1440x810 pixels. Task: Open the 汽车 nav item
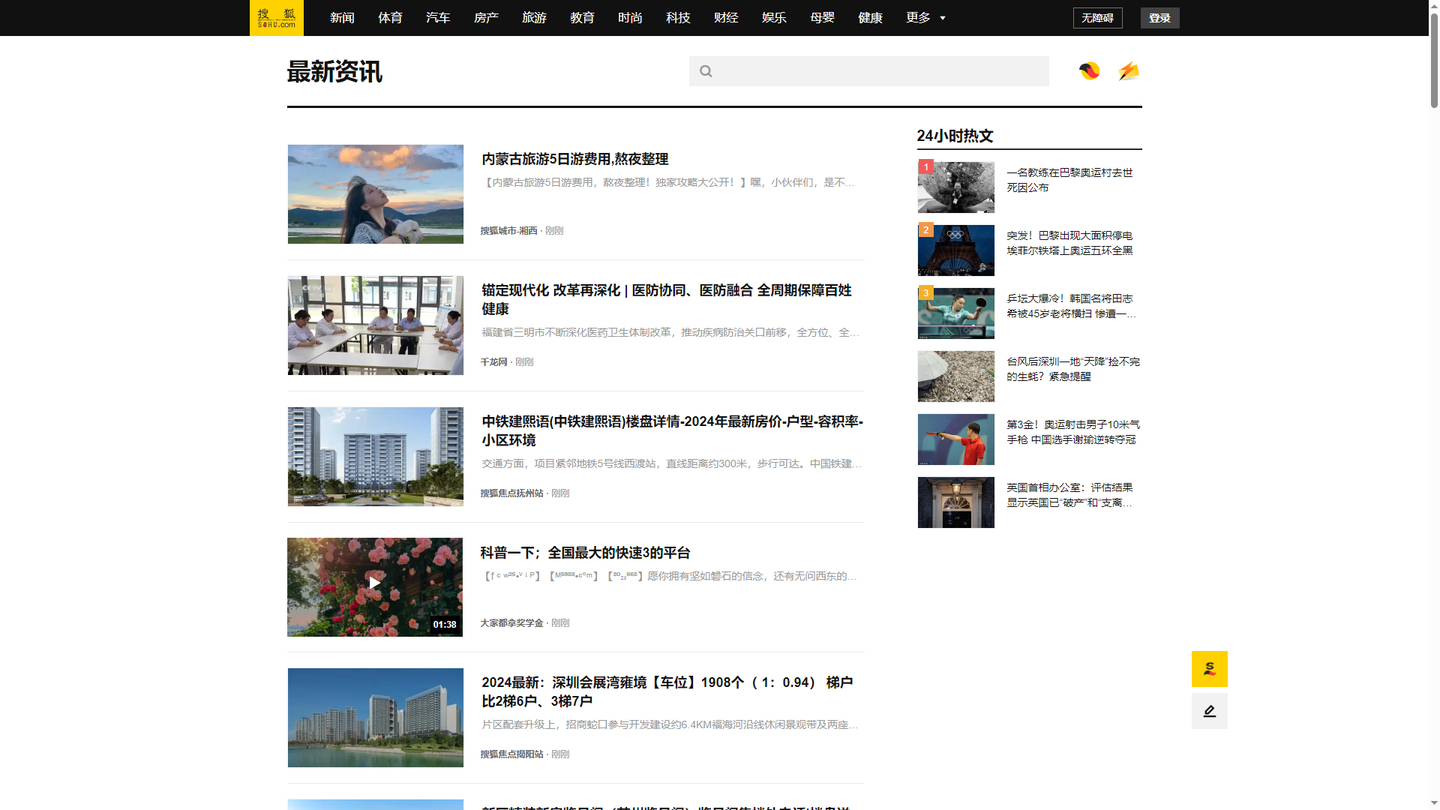(438, 18)
